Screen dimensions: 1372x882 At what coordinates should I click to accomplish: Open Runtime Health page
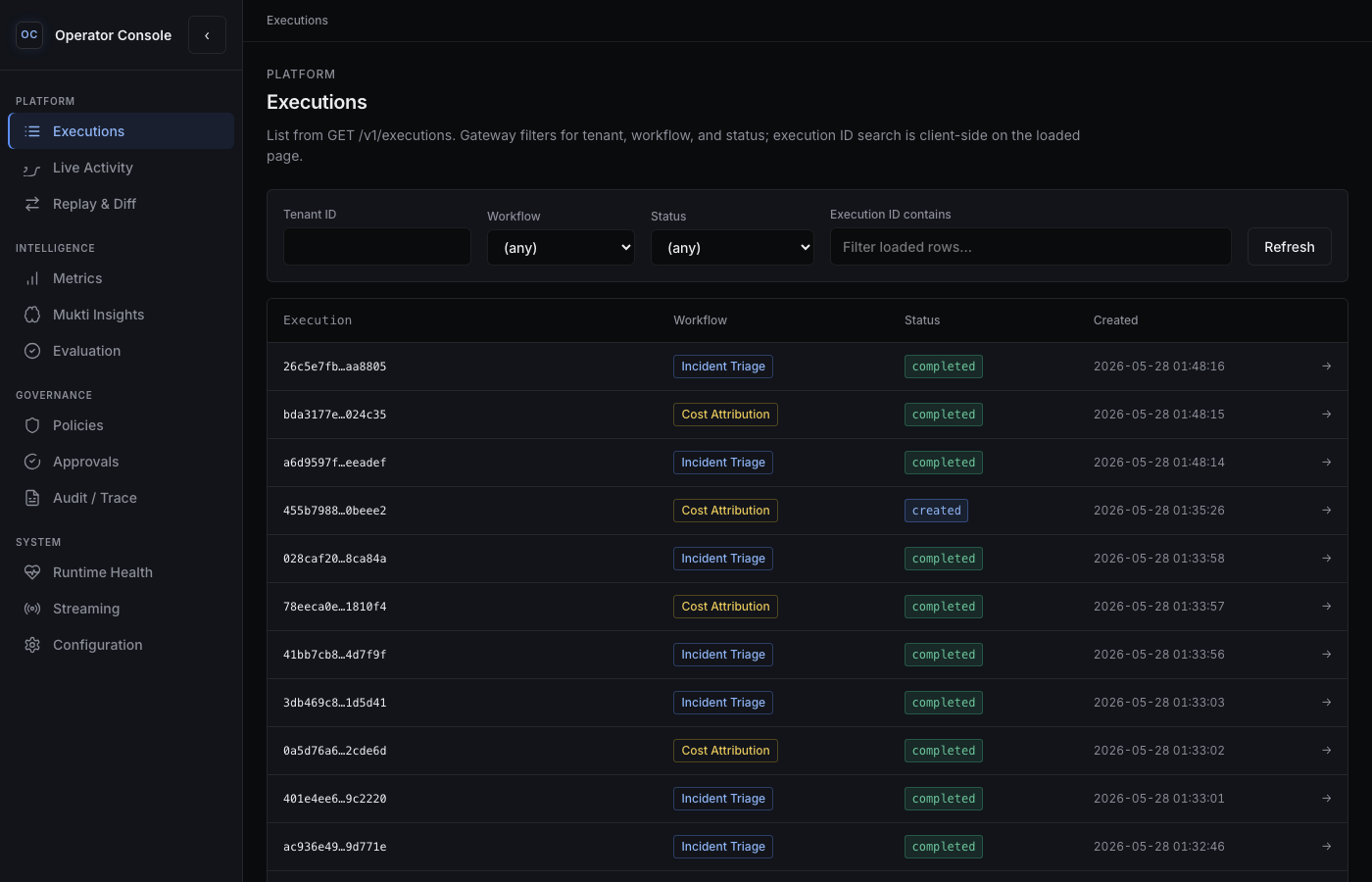[x=122, y=572]
